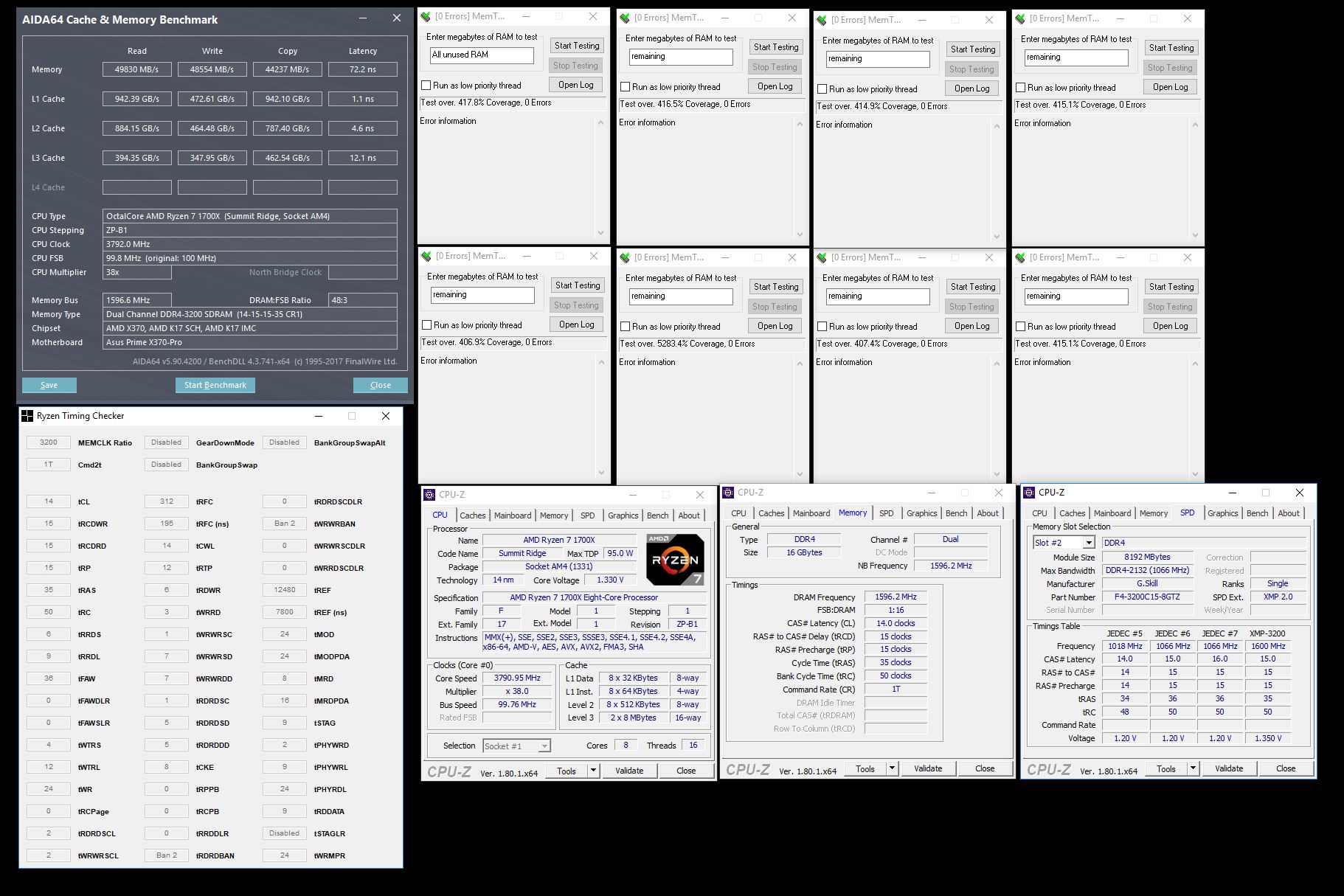Click Memory Read value 49830 MB/s
The height and width of the screenshot is (896, 1344).
[x=137, y=69]
